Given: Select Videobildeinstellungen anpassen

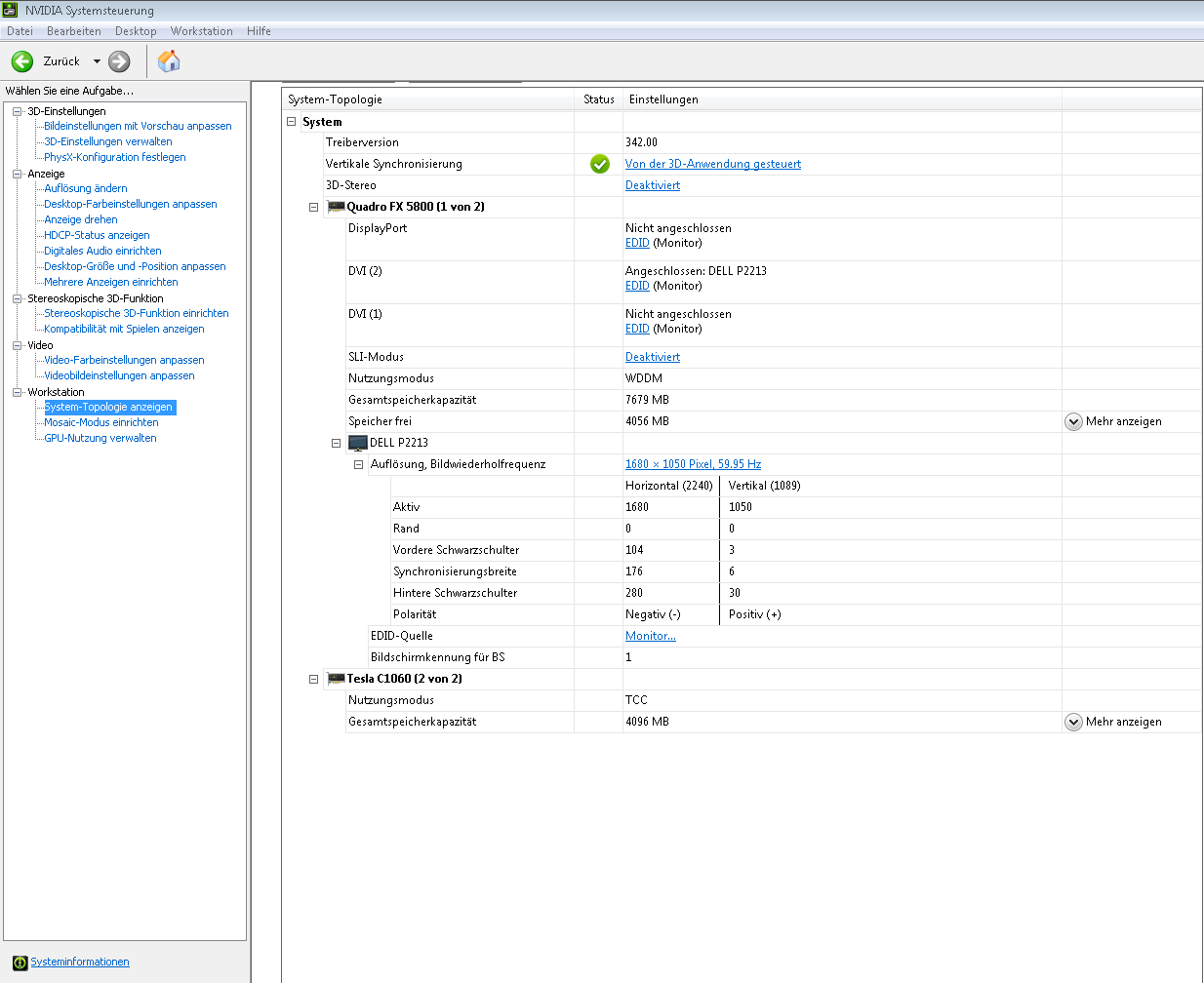Looking at the screenshot, I should (x=119, y=375).
